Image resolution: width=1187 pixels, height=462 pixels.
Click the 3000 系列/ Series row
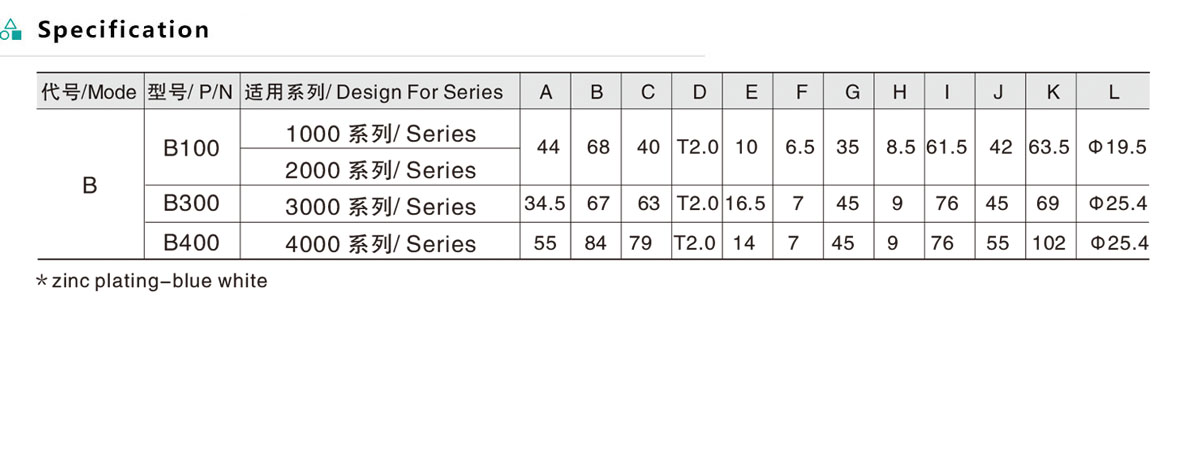click(380, 207)
